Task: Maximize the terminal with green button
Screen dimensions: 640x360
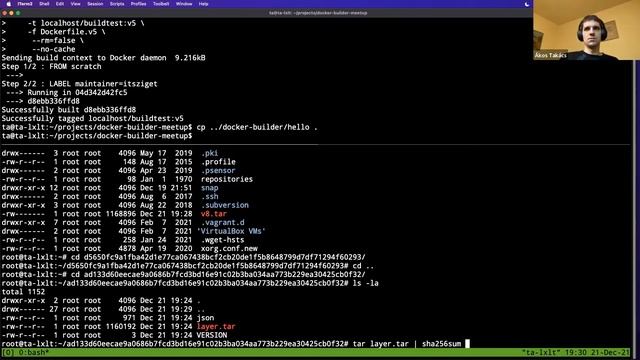Action: (18, 13)
